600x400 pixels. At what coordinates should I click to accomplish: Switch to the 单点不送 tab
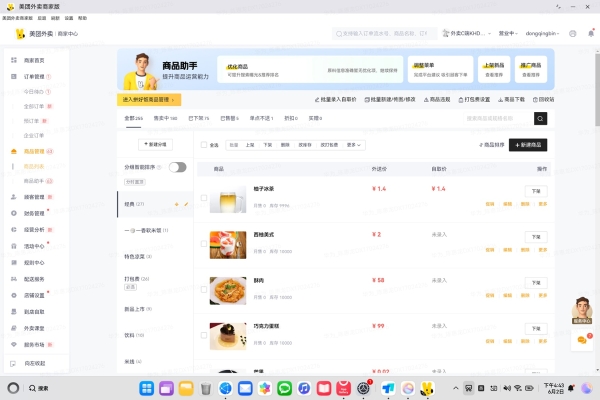pos(261,118)
